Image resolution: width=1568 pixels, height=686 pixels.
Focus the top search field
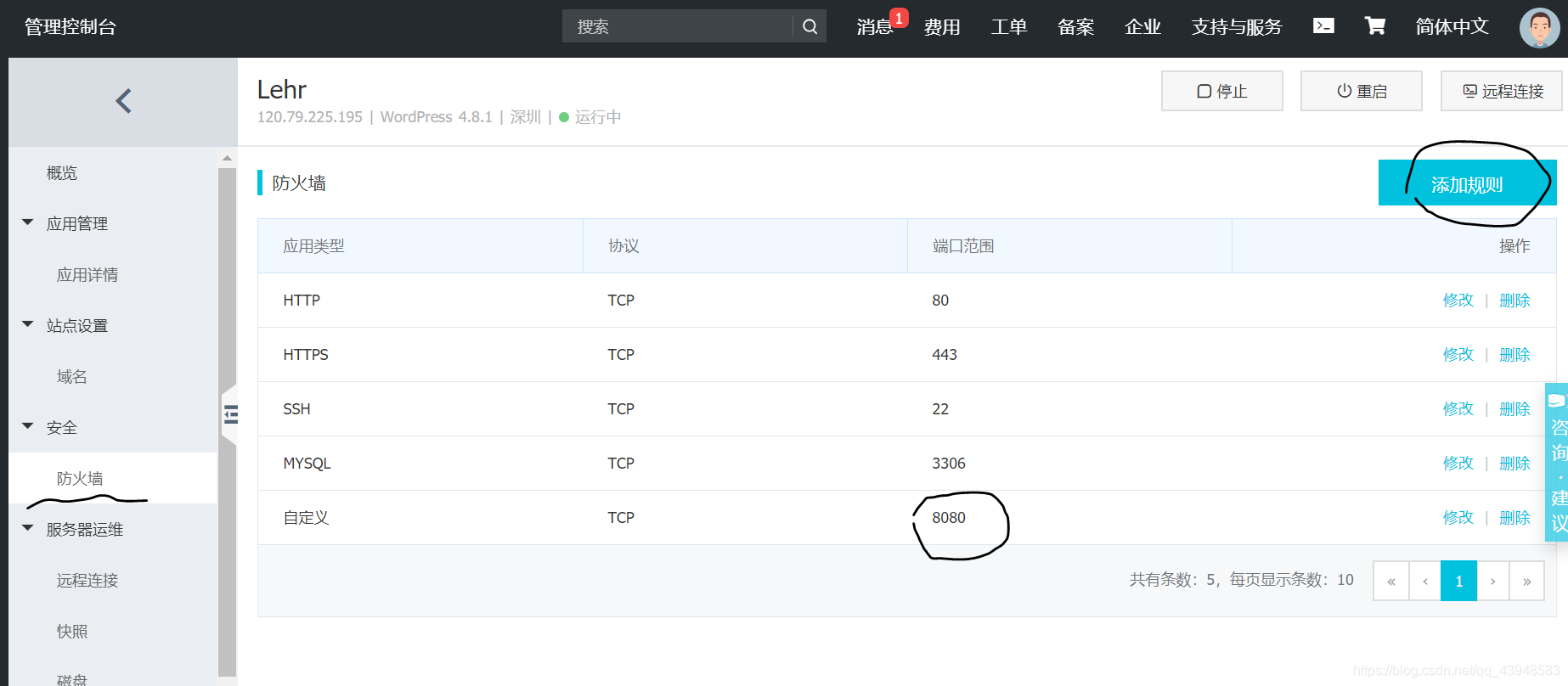[678, 26]
